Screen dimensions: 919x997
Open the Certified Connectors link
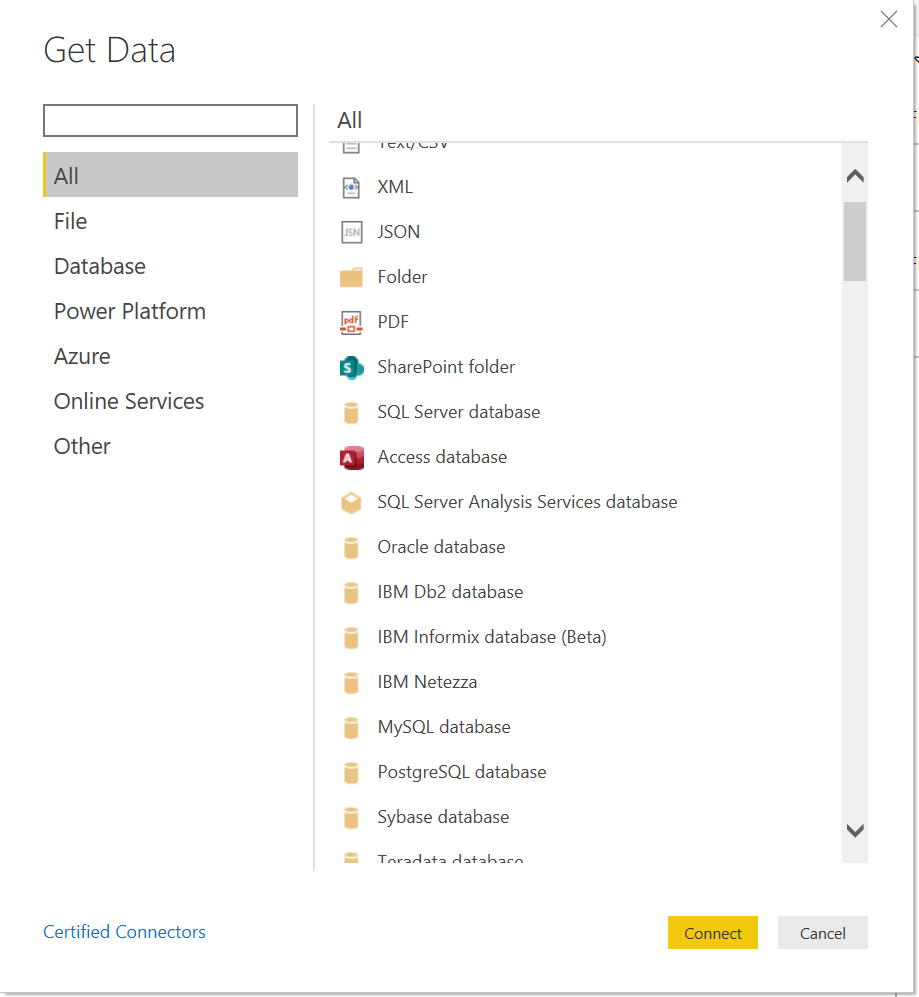(125, 932)
